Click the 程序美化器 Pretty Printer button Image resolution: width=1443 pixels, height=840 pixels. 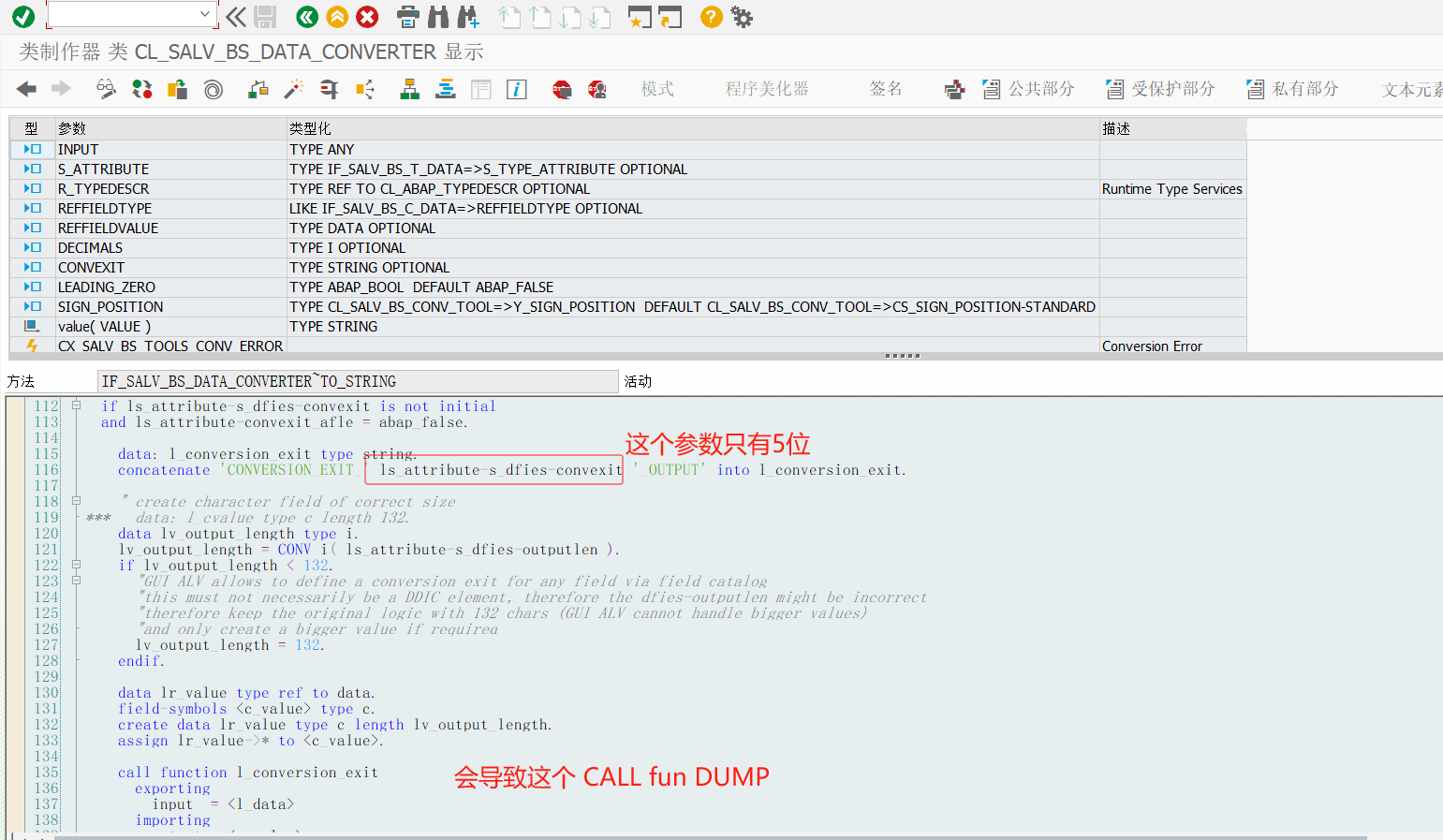click(767, 89)
